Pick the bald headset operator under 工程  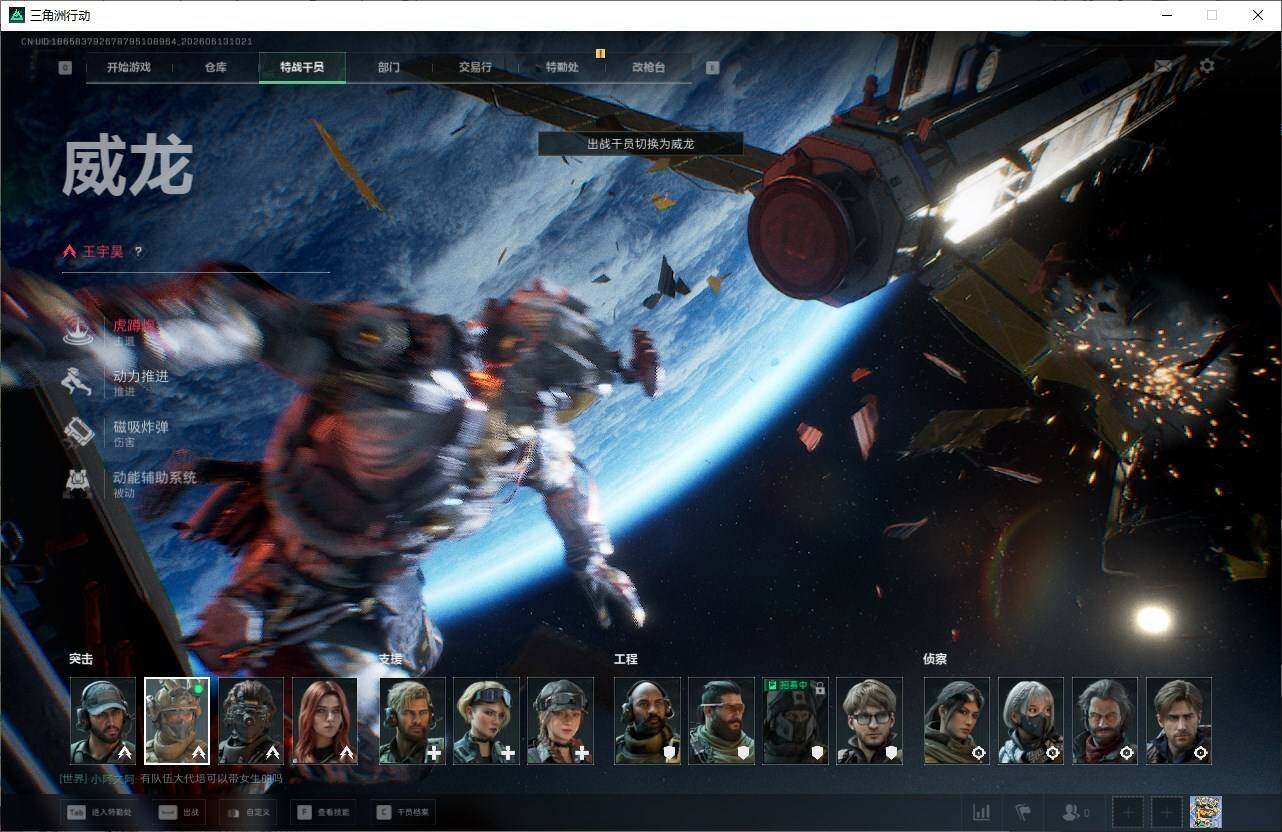coord(648,721)
